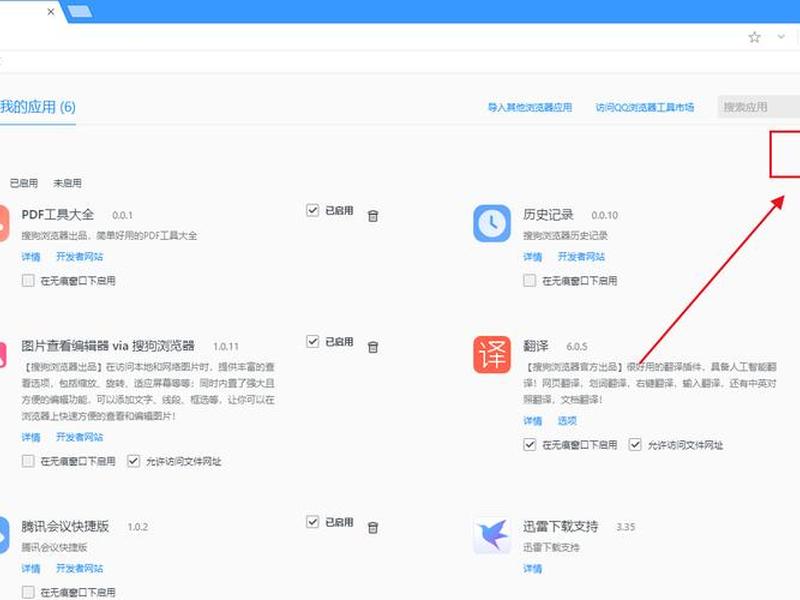
Task: Filter by 未启用 apps
Action: 67,183
